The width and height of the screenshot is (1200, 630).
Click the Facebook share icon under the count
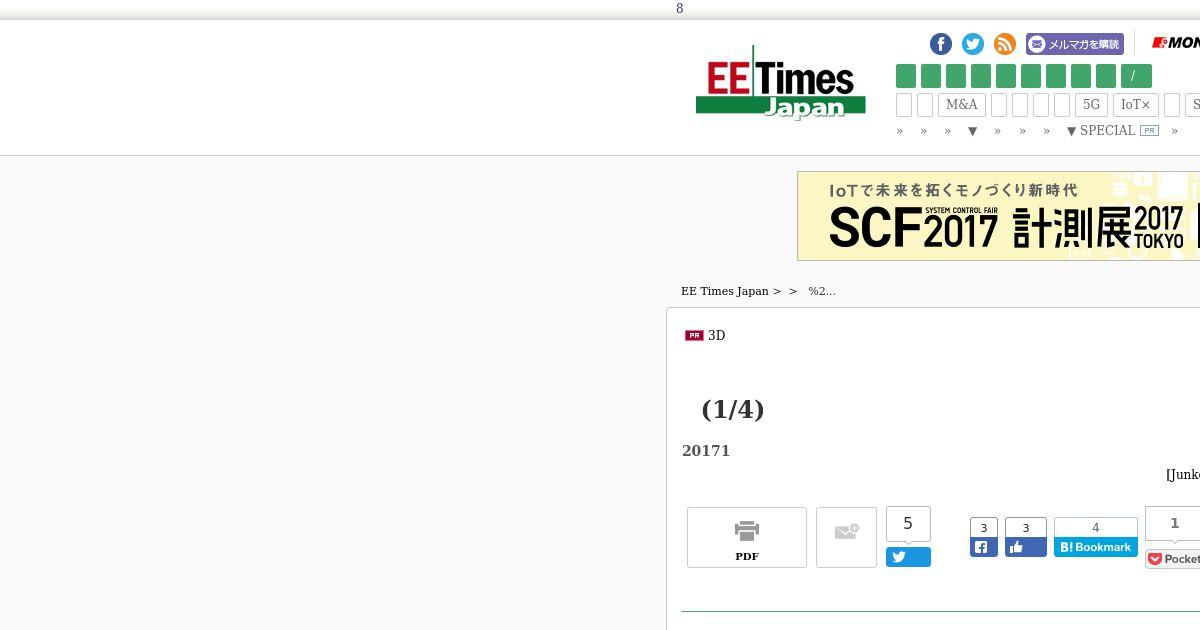tap(984, 547)
